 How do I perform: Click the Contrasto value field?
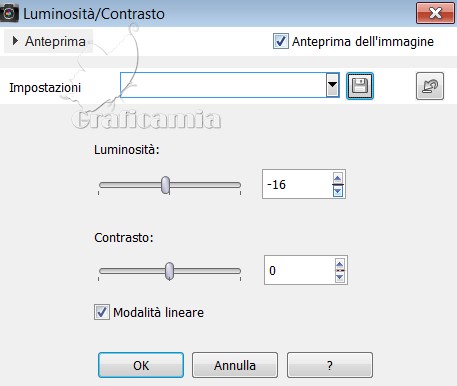[299, 270]
